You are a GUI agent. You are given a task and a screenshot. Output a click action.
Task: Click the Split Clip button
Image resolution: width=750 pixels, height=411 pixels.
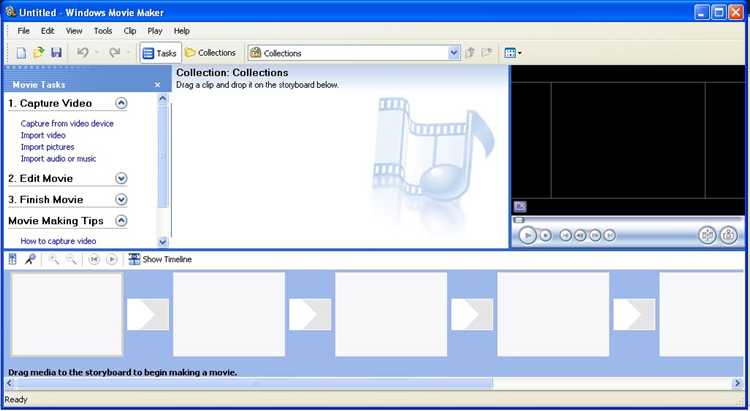click(x=707, y=235)
